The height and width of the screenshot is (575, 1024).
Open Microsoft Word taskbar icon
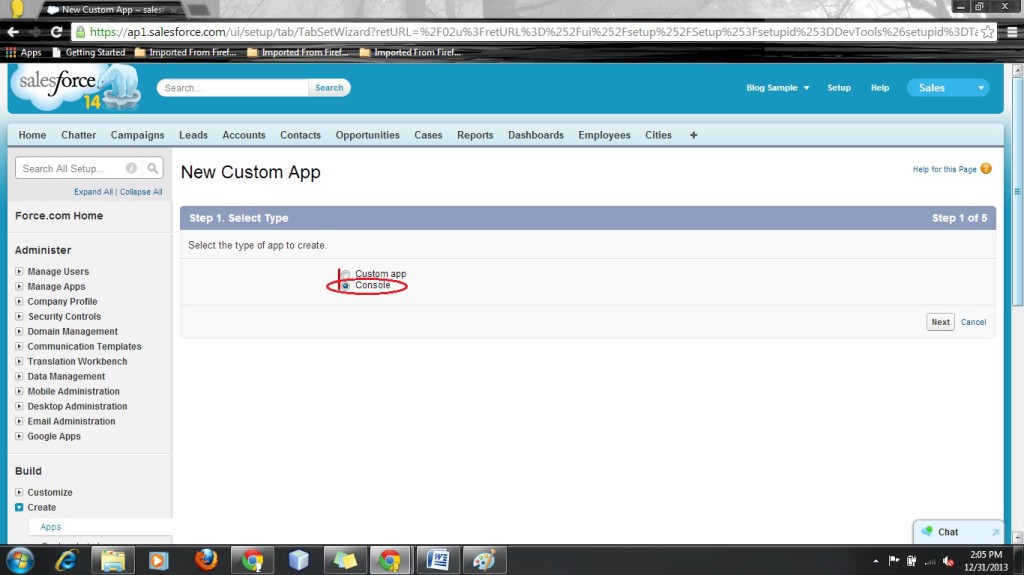point(438,561)
